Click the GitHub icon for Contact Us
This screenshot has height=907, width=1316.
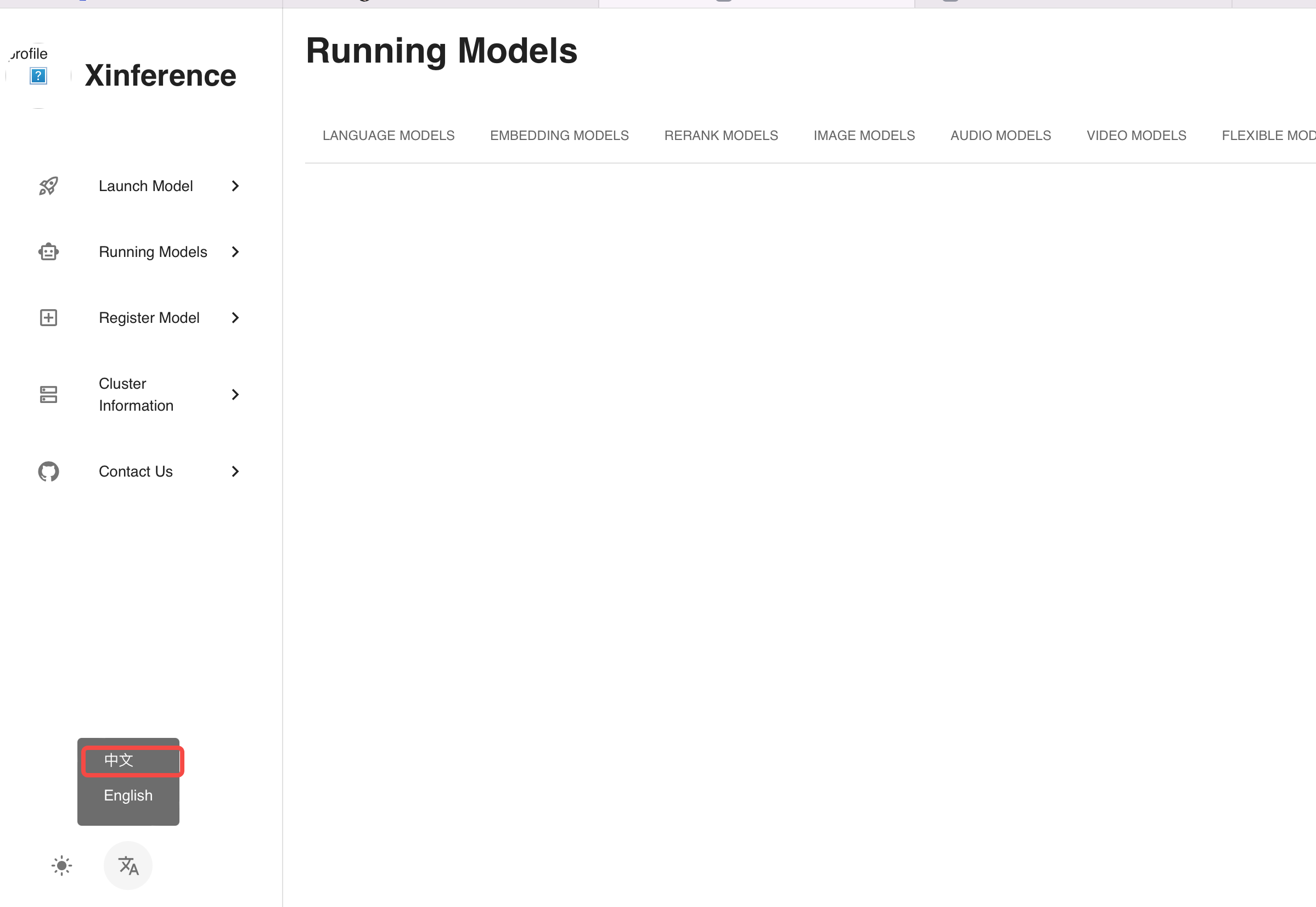[48, 472]
